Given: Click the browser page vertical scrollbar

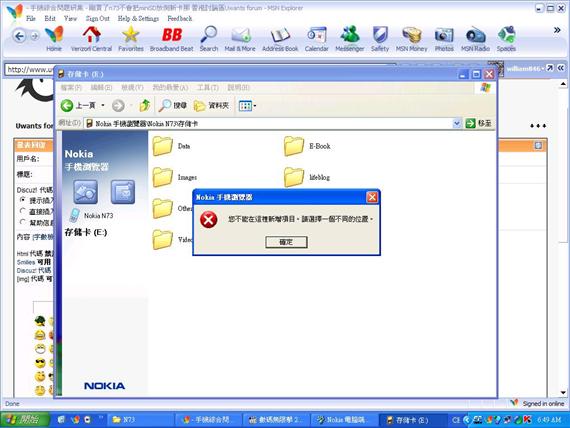Looking at the screenshot, I should 563,238.
